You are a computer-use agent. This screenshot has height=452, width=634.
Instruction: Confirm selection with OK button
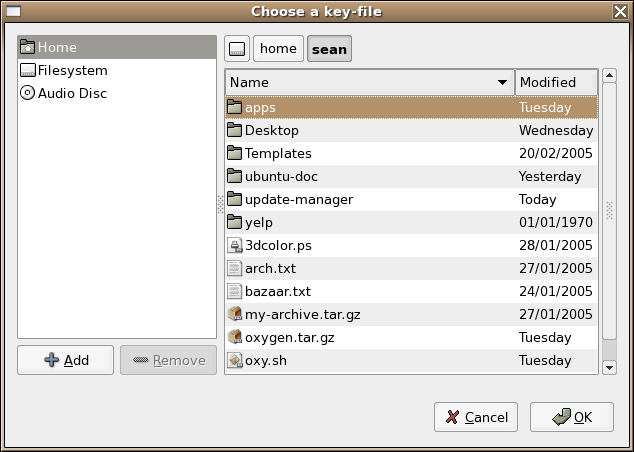[x=572, y=417]
